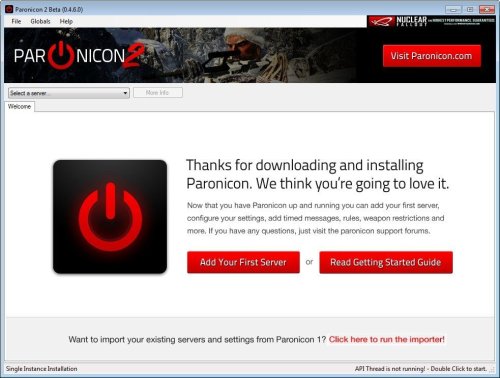The width and height of the screenshot is (500, 378).
Task: Switch to the Welcome tab
Action: (19, 107)
